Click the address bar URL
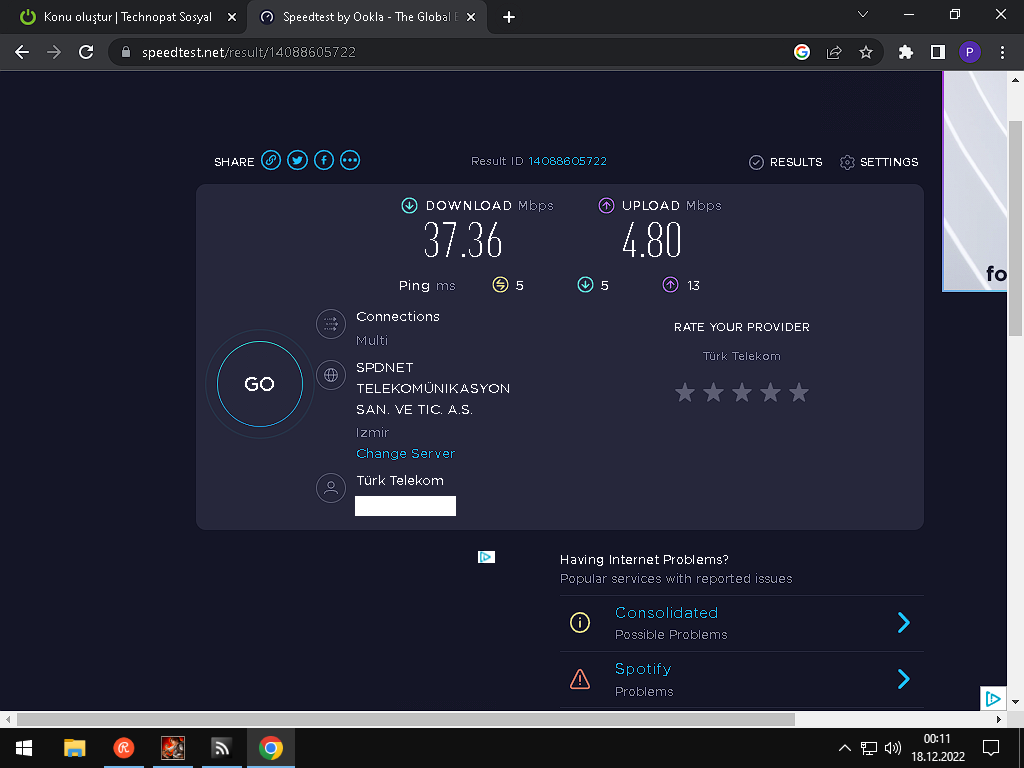The image size is (1024, 768). [x=249, y=52]
